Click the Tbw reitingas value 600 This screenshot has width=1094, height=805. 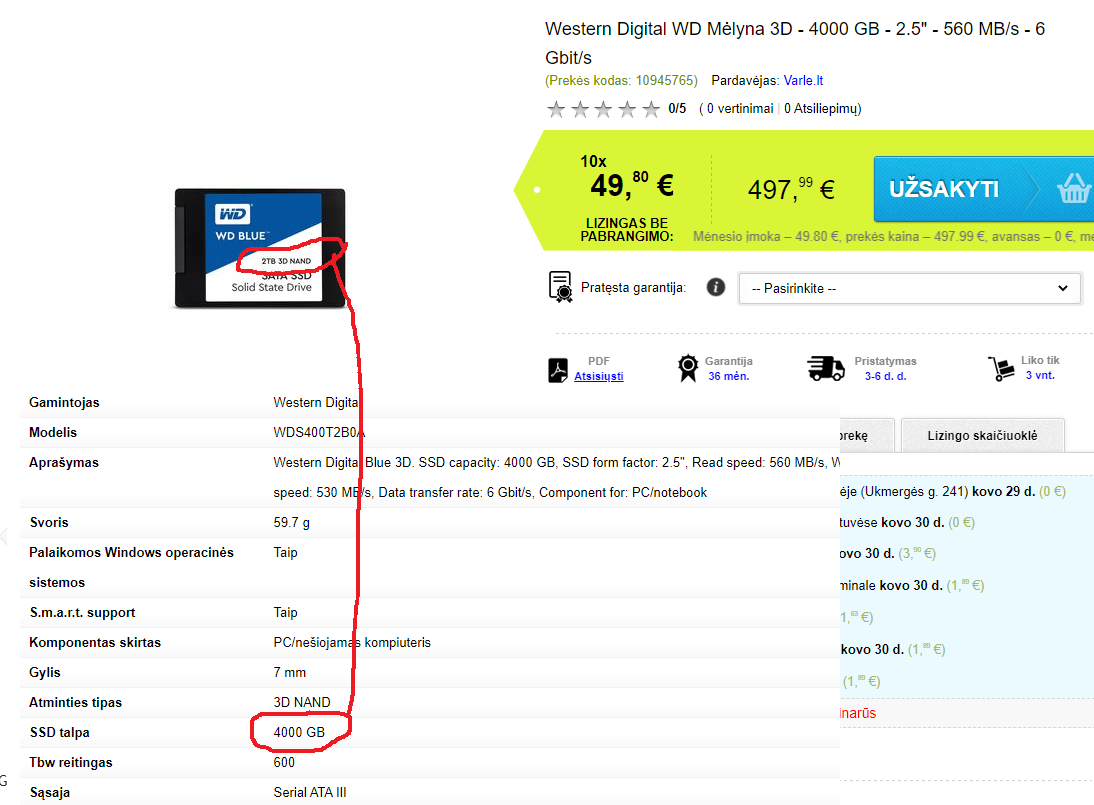coord(284,762)
